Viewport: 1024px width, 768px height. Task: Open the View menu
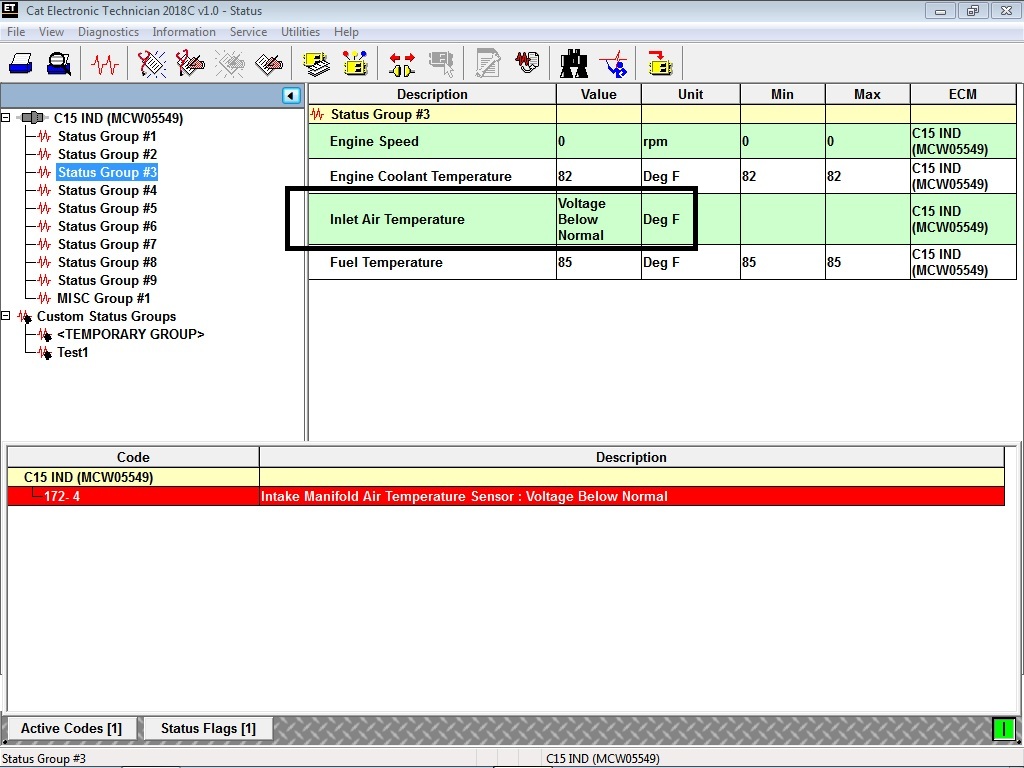pyautogui.click(x=51, y=32)
